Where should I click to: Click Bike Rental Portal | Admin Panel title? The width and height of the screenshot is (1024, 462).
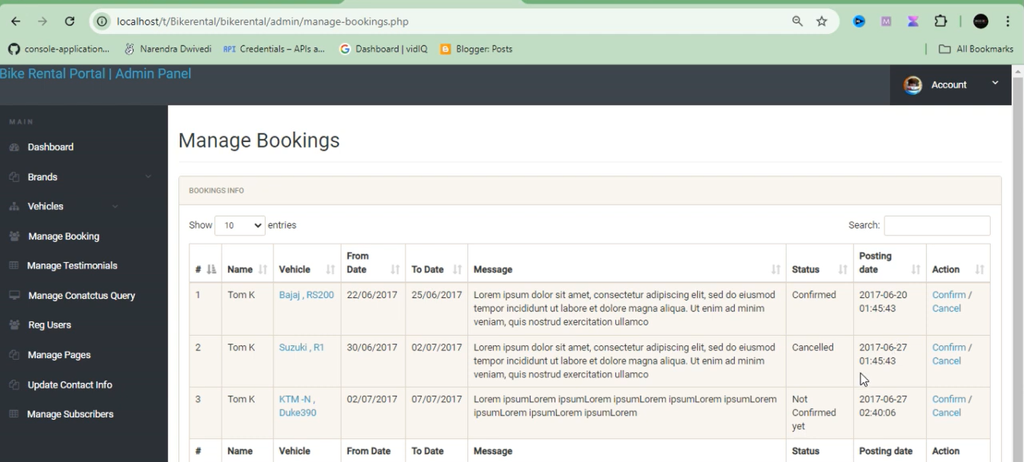pyautogui.click(x=95, y=74)
